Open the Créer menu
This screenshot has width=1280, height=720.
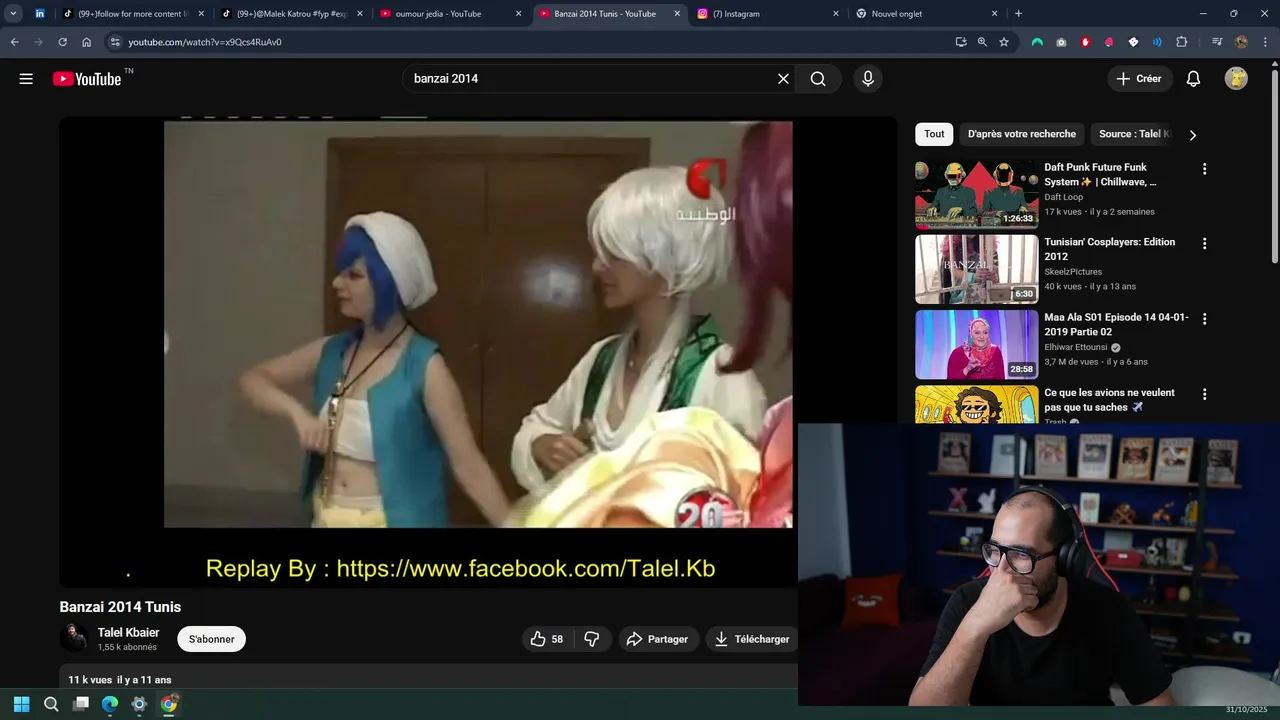1139,79
